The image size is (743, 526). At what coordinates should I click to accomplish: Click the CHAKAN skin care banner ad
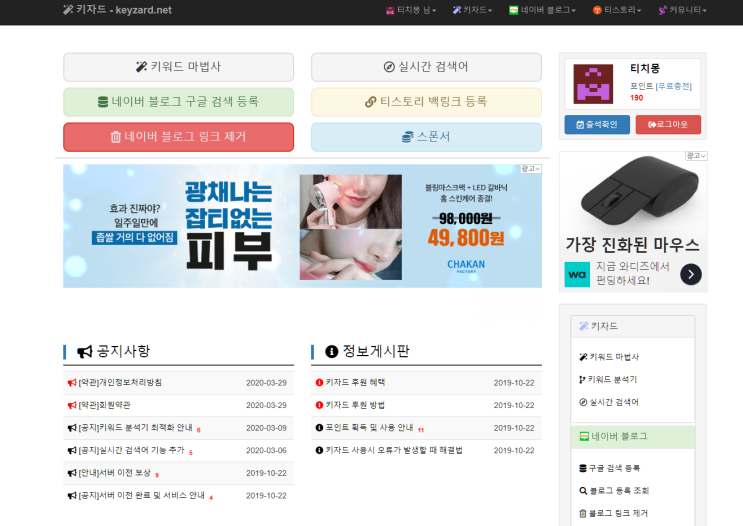pyautogui.click(x=302, y=226)
